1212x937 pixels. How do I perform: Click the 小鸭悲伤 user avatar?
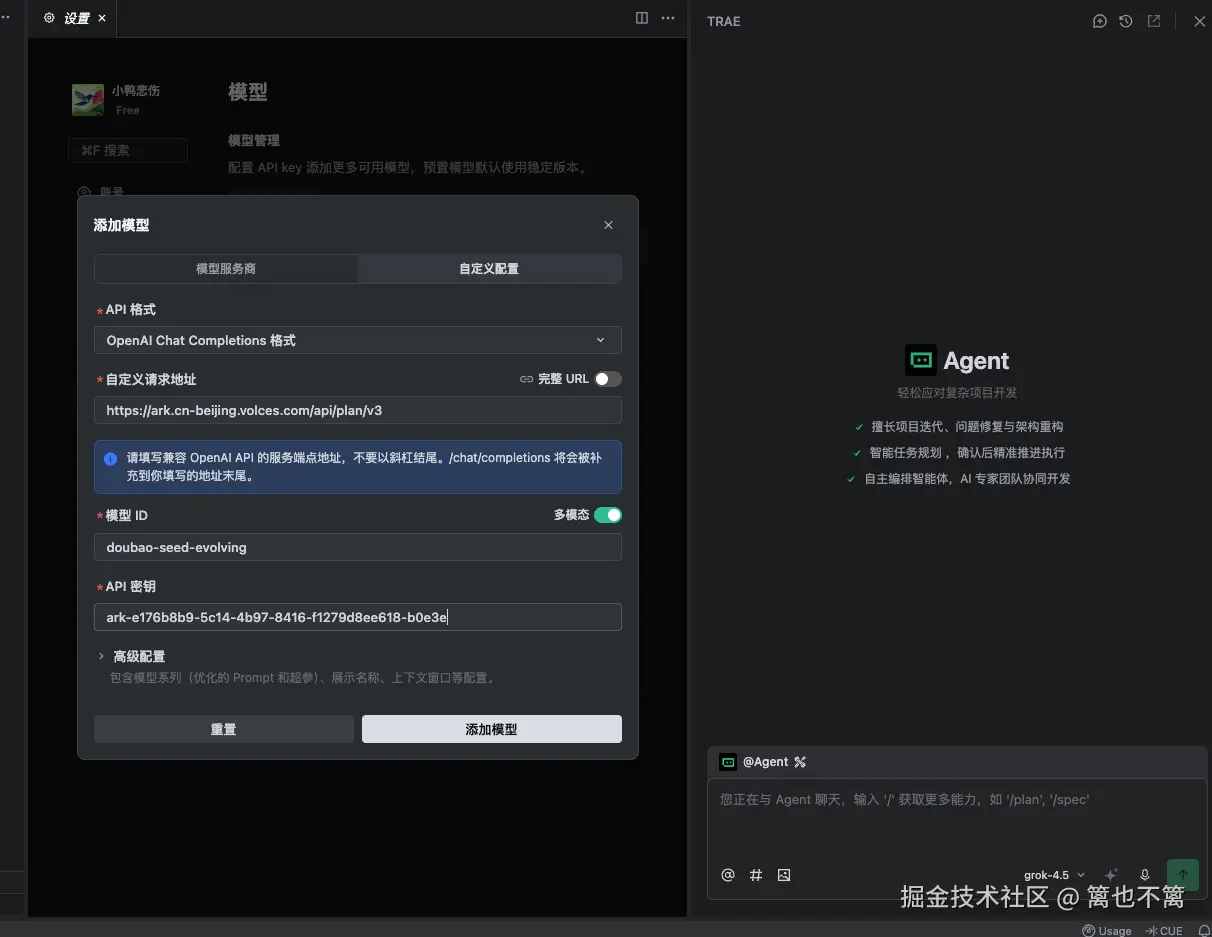point(88,100)
